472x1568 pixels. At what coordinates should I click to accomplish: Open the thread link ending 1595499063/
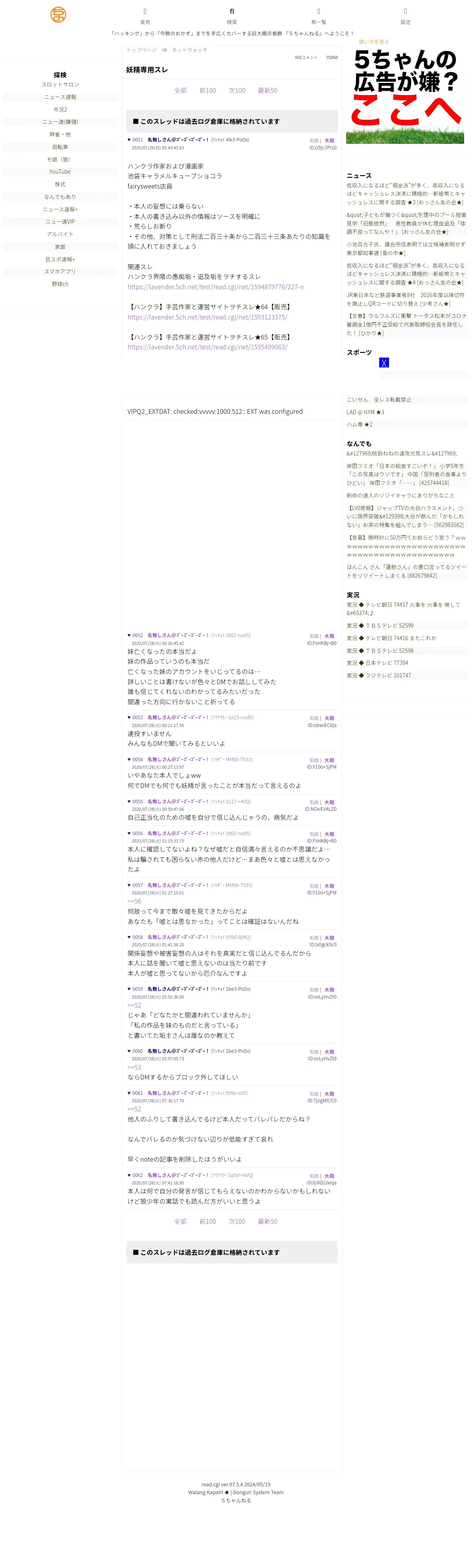(207, 347)
